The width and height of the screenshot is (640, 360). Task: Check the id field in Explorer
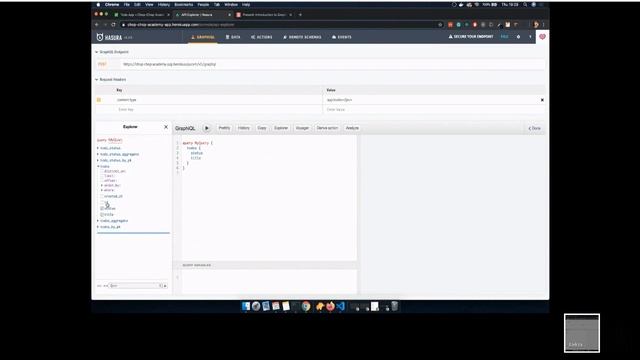(x=102, y=202)
